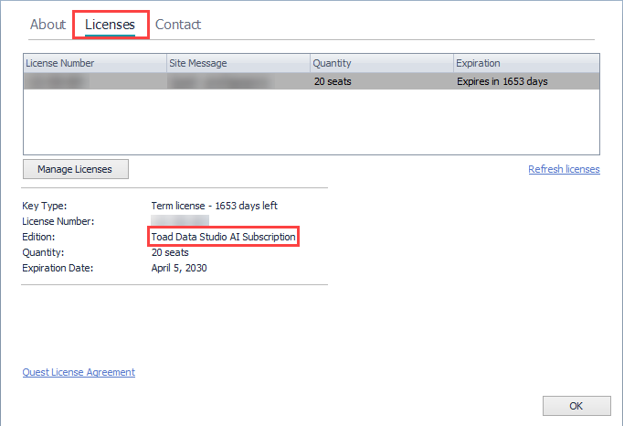Screen dimensions: 623x426
Task: Click the 'License Number:' label in details
Action: (x=58, y=221)
